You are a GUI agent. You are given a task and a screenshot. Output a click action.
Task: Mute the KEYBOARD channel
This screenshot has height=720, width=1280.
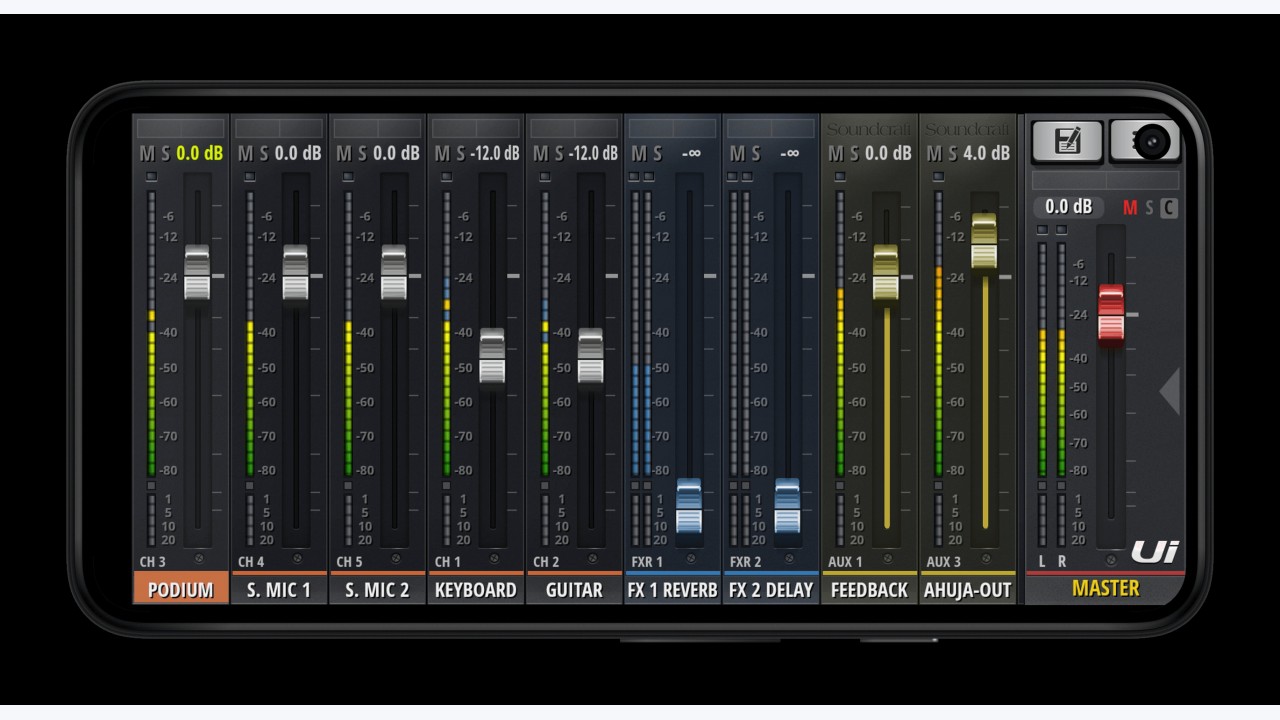[441, 154]
